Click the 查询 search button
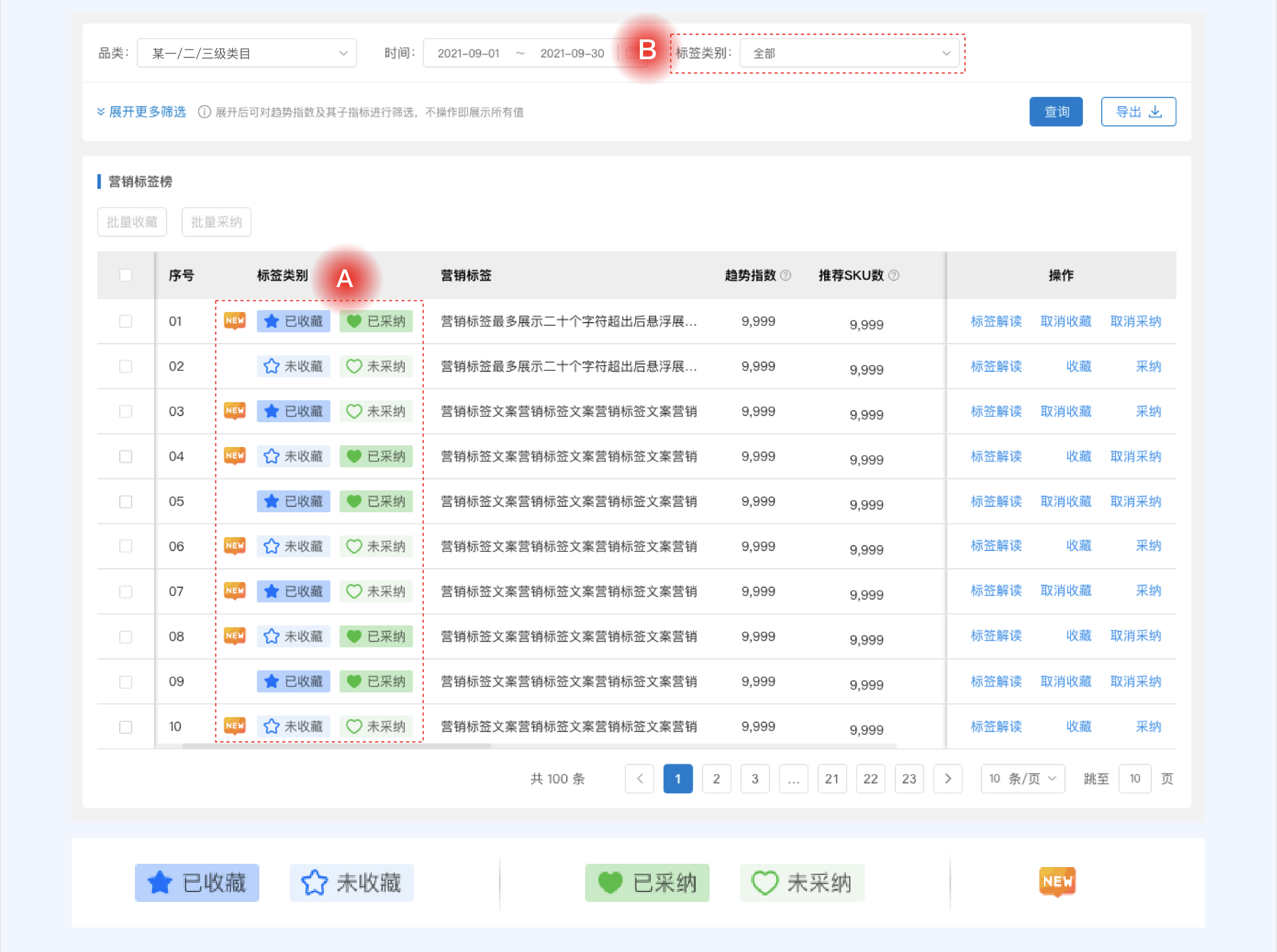Screen dimensions: 1277x952 [x=1056, y=112]
